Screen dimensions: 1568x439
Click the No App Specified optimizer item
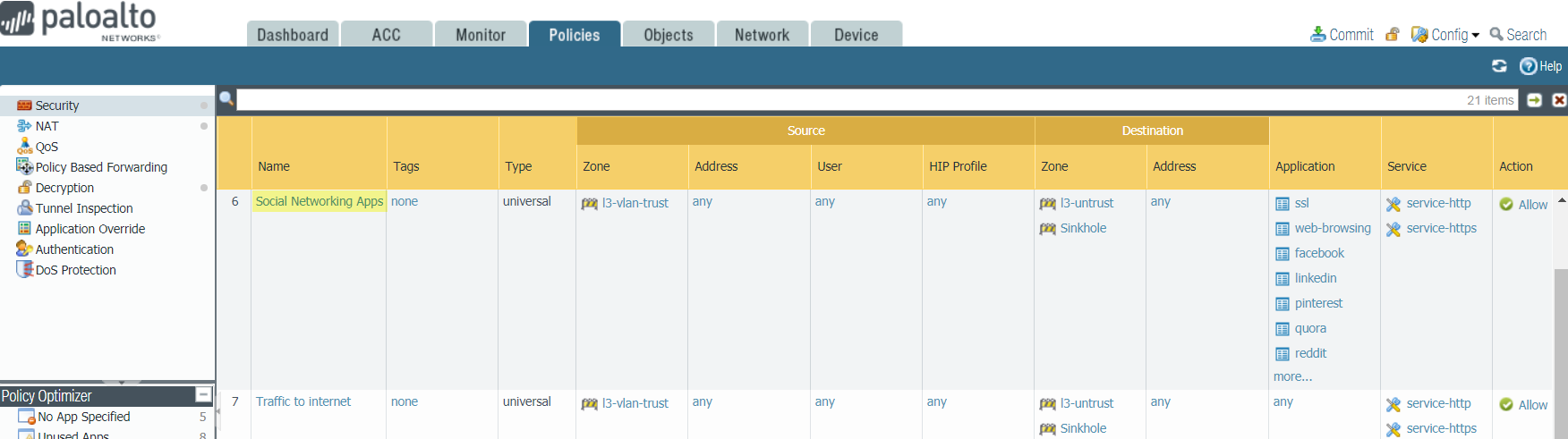[x=83, y=417]
